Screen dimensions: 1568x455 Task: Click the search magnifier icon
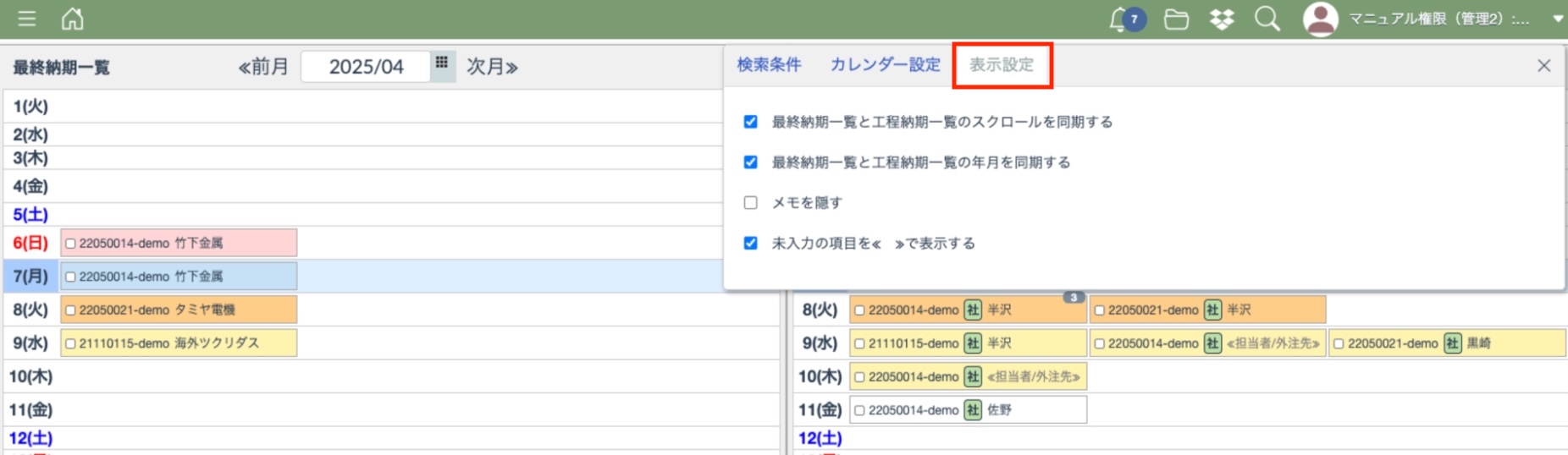[1267, 19]
